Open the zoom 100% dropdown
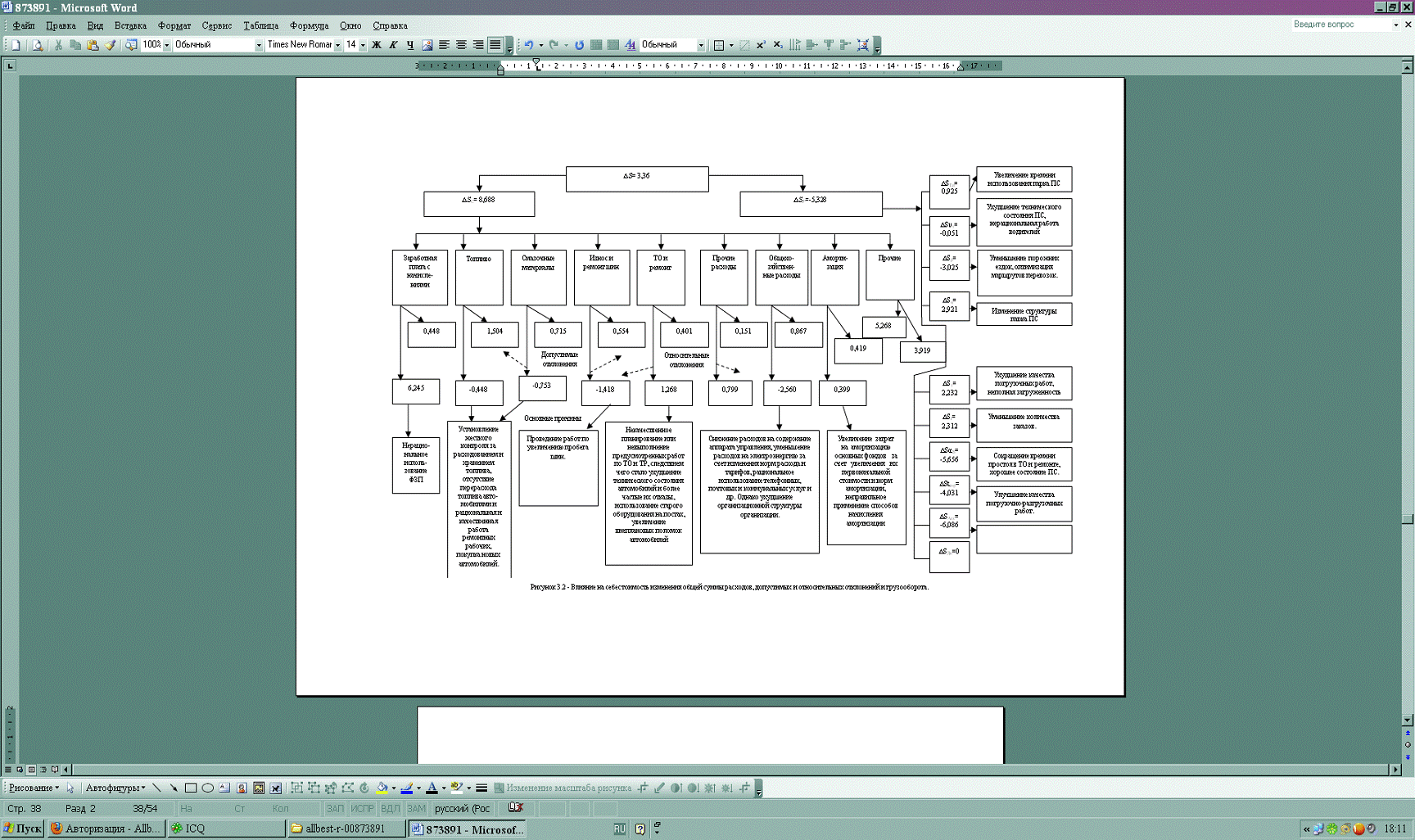Image resolution: width=1415 pixels, height=840 pixels. click(x=167, y=45)
